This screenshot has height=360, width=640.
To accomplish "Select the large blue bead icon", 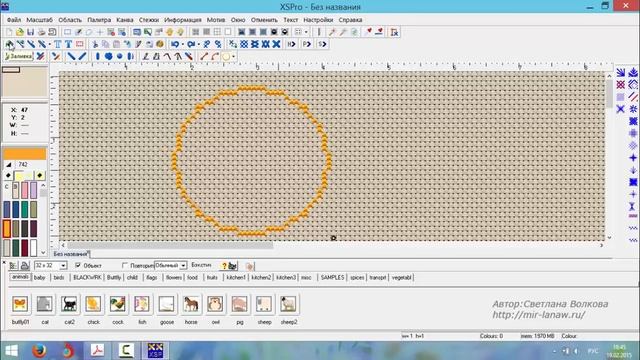I will [x=109, y=56].
